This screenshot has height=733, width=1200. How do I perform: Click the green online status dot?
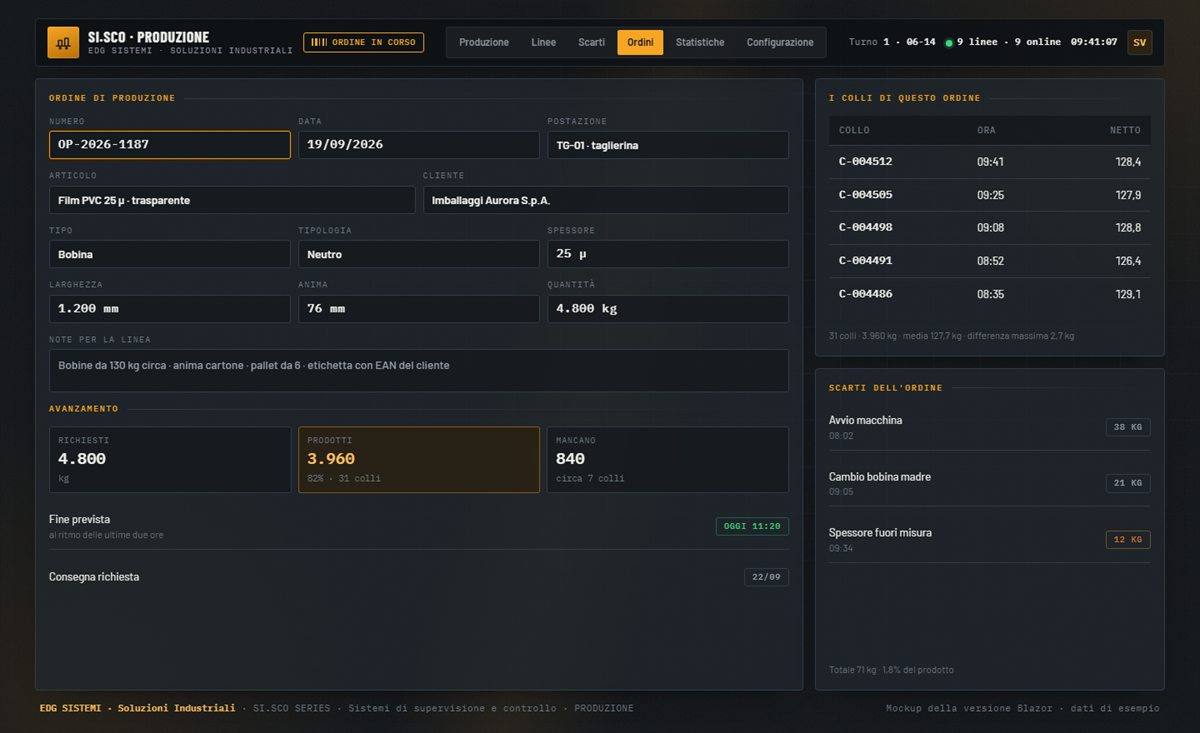pyautogui.click(x=949, y=43)
